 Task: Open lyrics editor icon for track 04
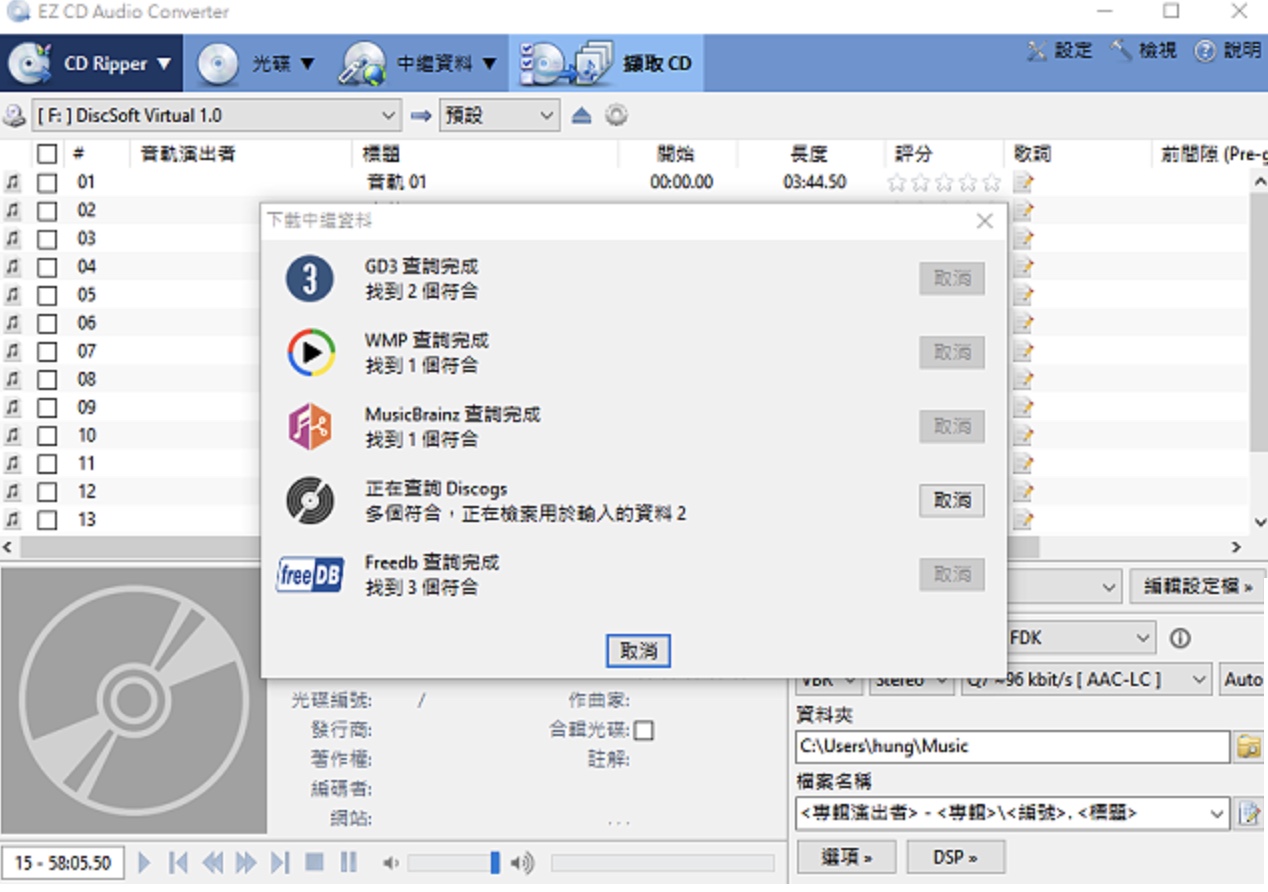click(x=1023, y=267)
